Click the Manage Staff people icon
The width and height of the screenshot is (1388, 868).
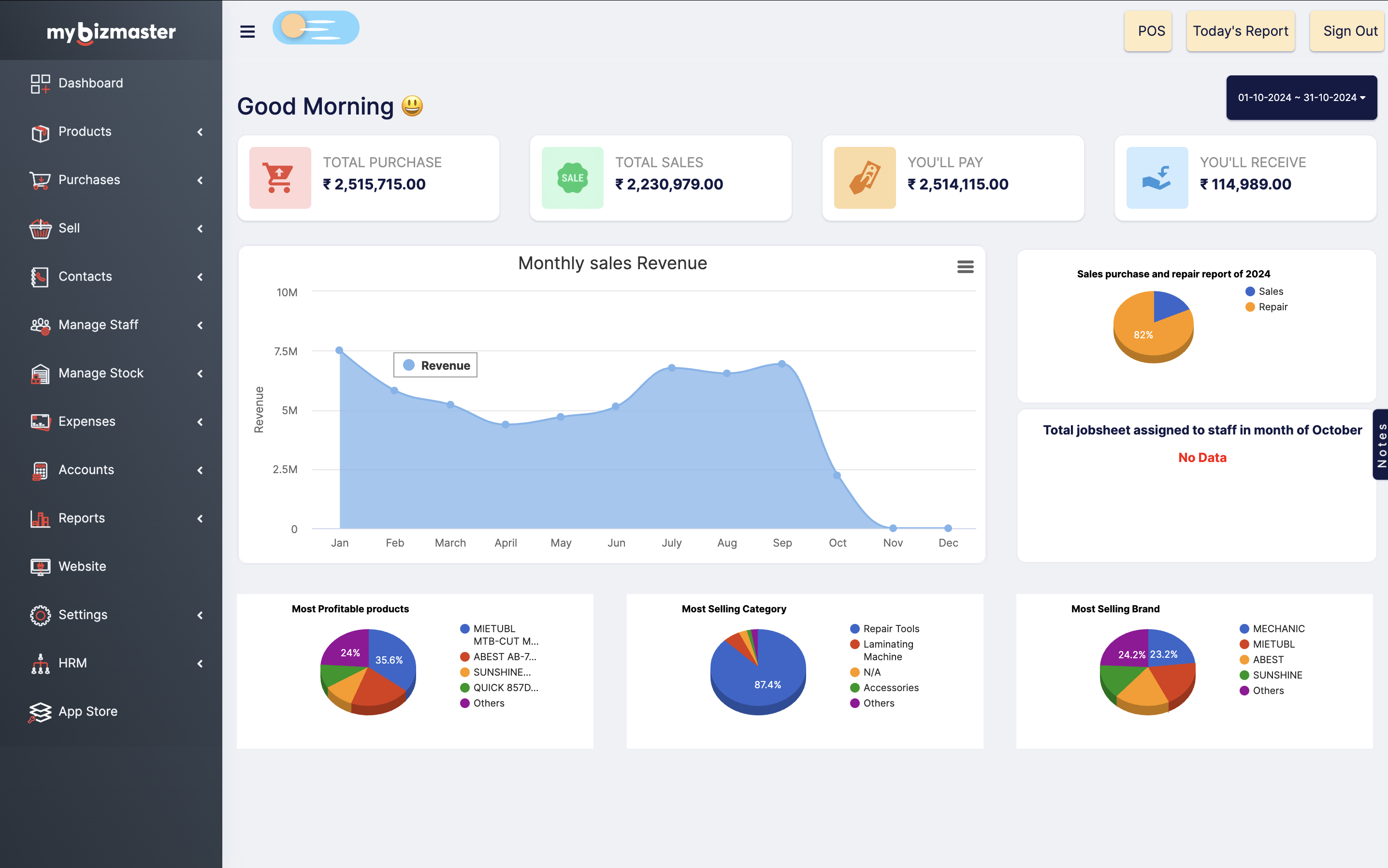[40, 326]
